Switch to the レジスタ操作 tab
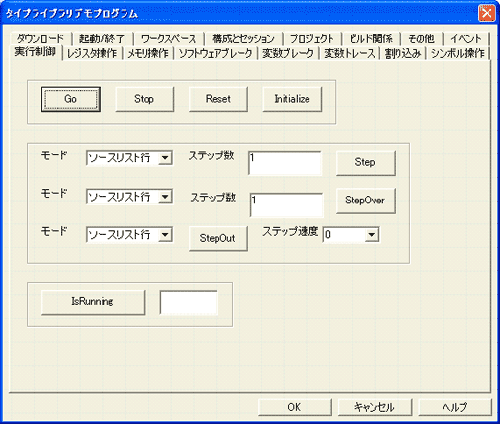 (92, 53)
